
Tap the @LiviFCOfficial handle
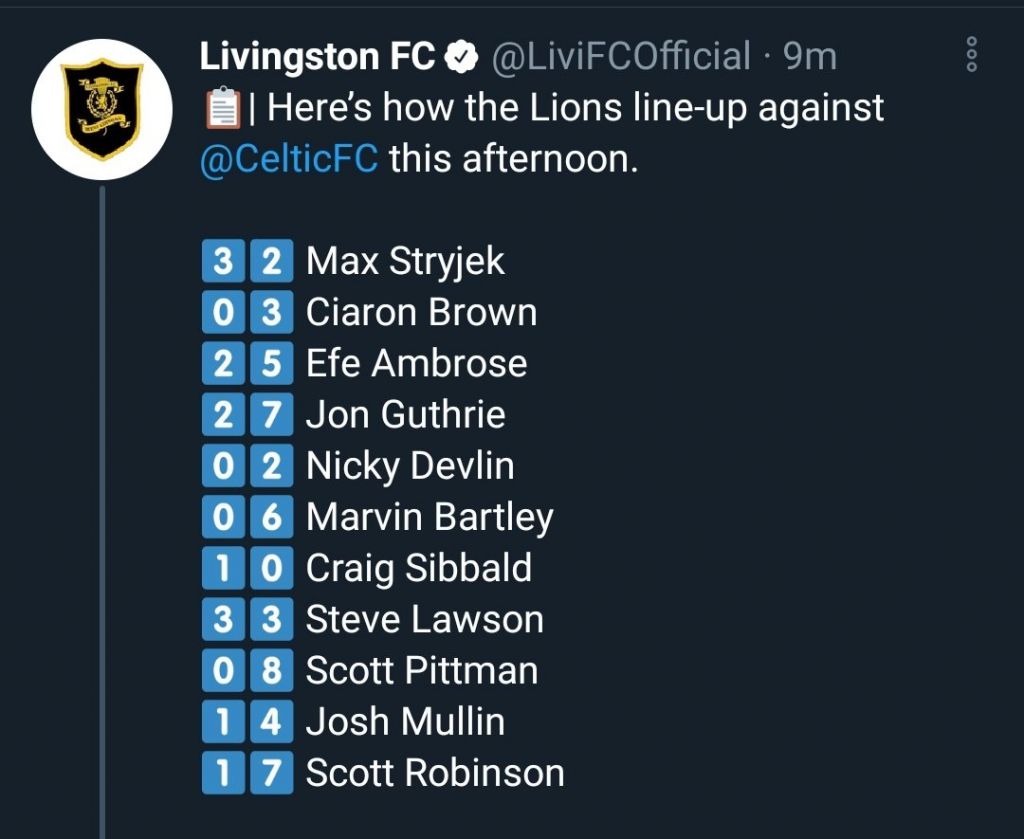[x=620, y=57]
